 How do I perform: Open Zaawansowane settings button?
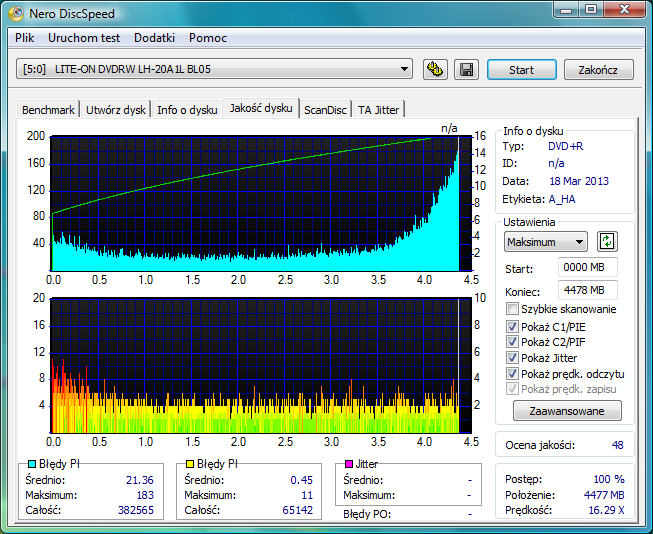[x=567, y=411]
